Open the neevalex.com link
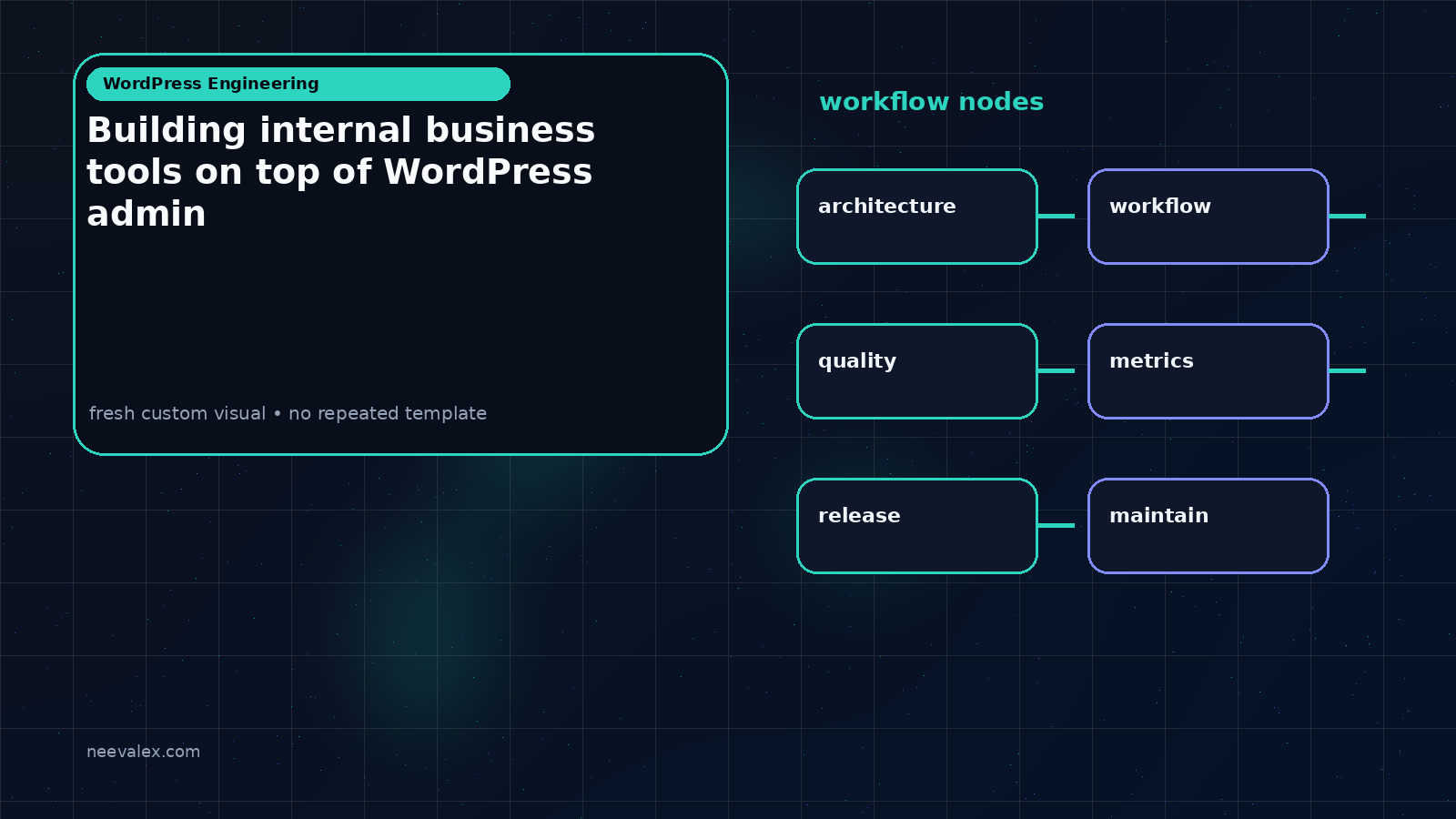Image resolution: width=1456 pixels, height=819 pixels. click(143, 752)
